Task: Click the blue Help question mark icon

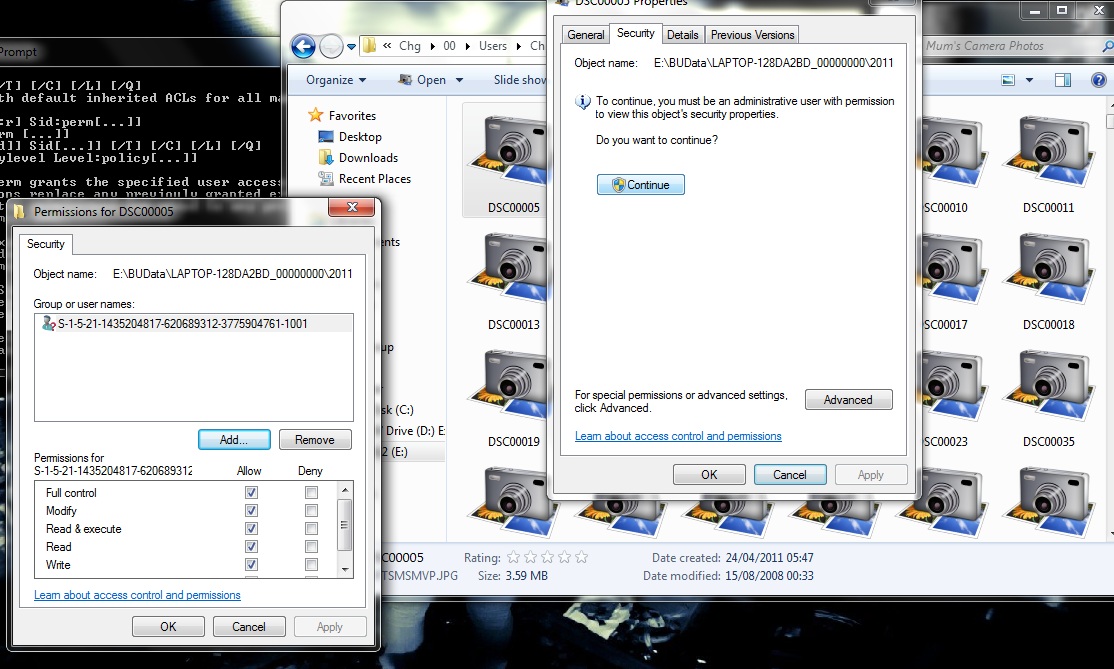Action: click(1098, 80)
